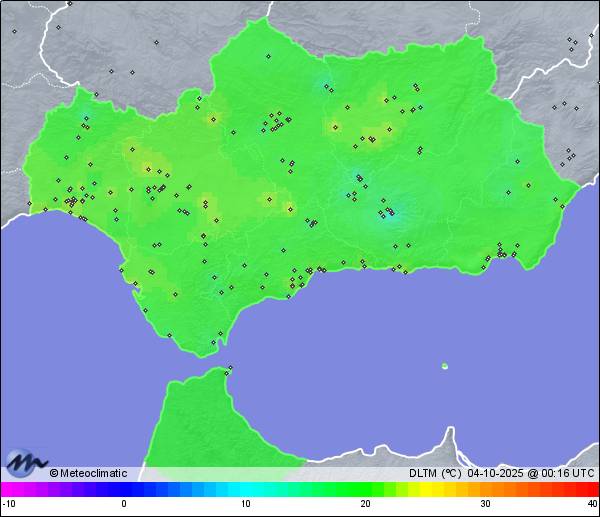
Task: Click the DLTM (ºC) label
Action: click(x=432, y=473)
